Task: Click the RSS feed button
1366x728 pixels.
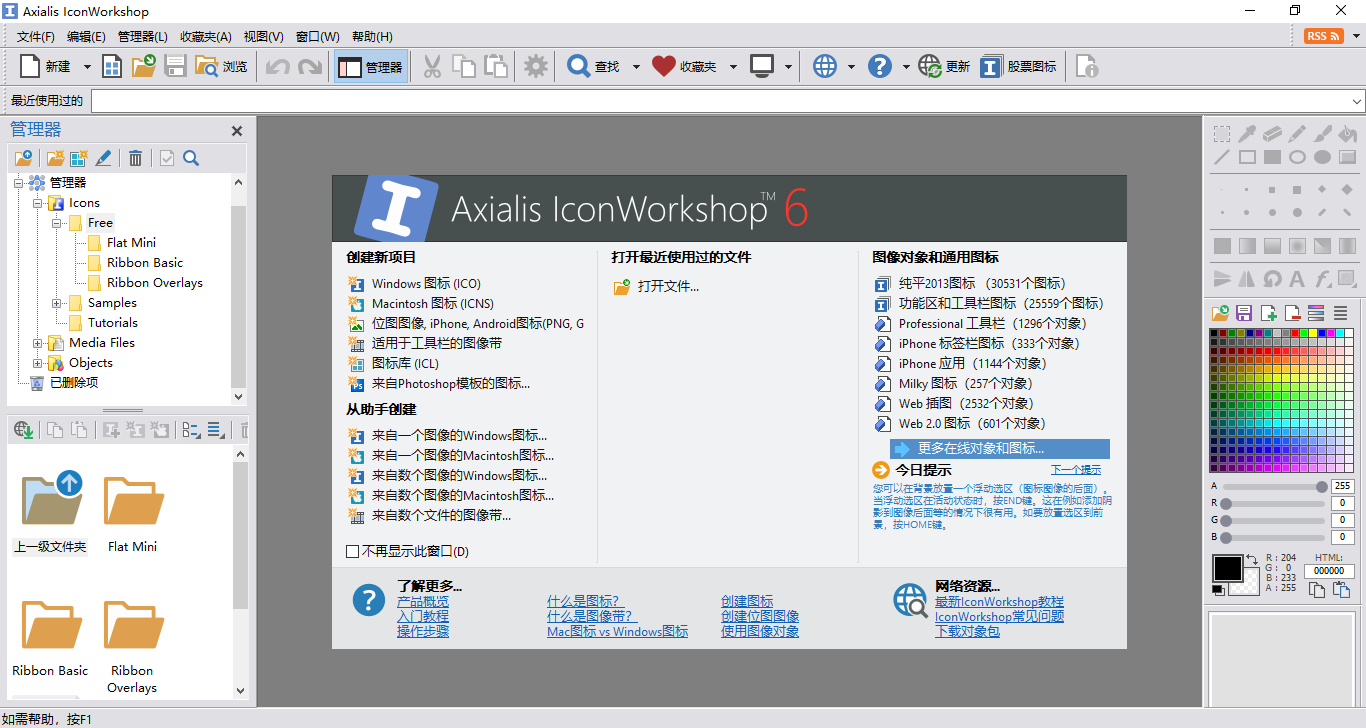Action: pyautogui.click(x=1323, y=36)
